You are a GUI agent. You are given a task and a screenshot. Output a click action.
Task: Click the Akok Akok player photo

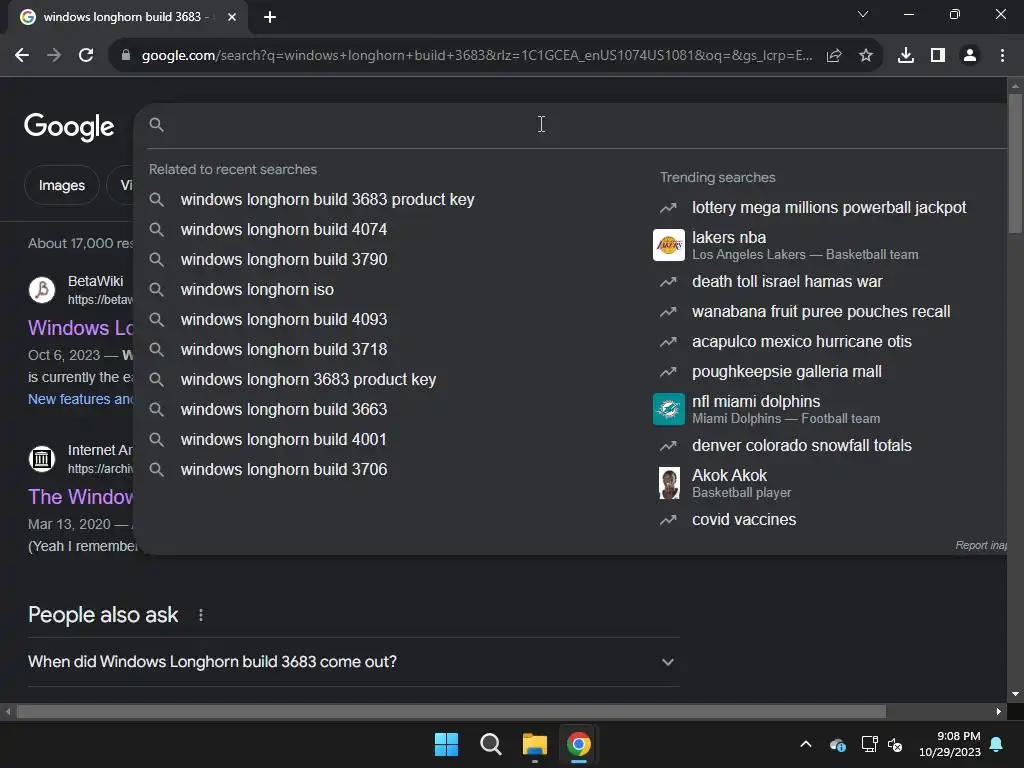tap(669, 483)
